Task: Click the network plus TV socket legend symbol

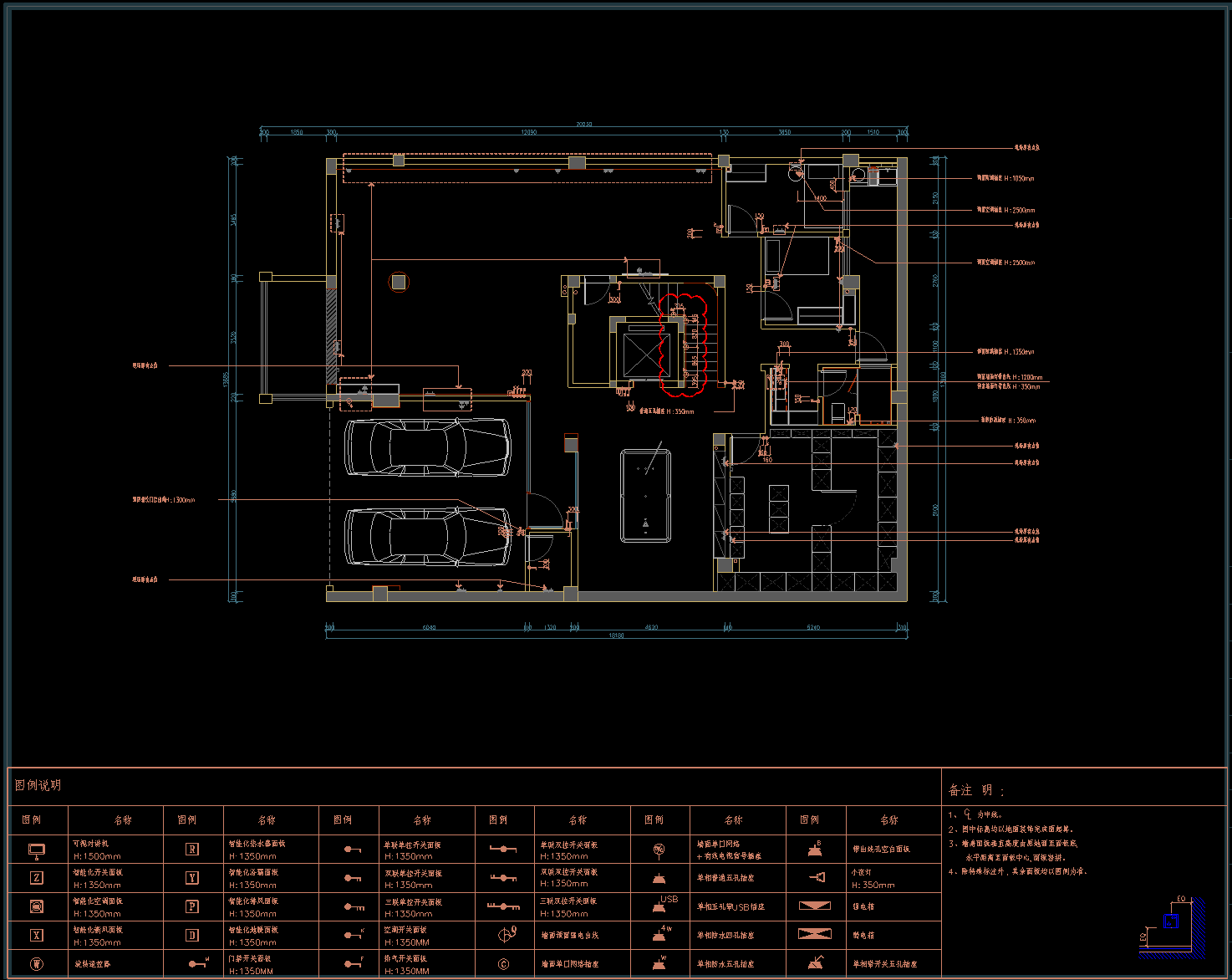Action: pos(659,850)
